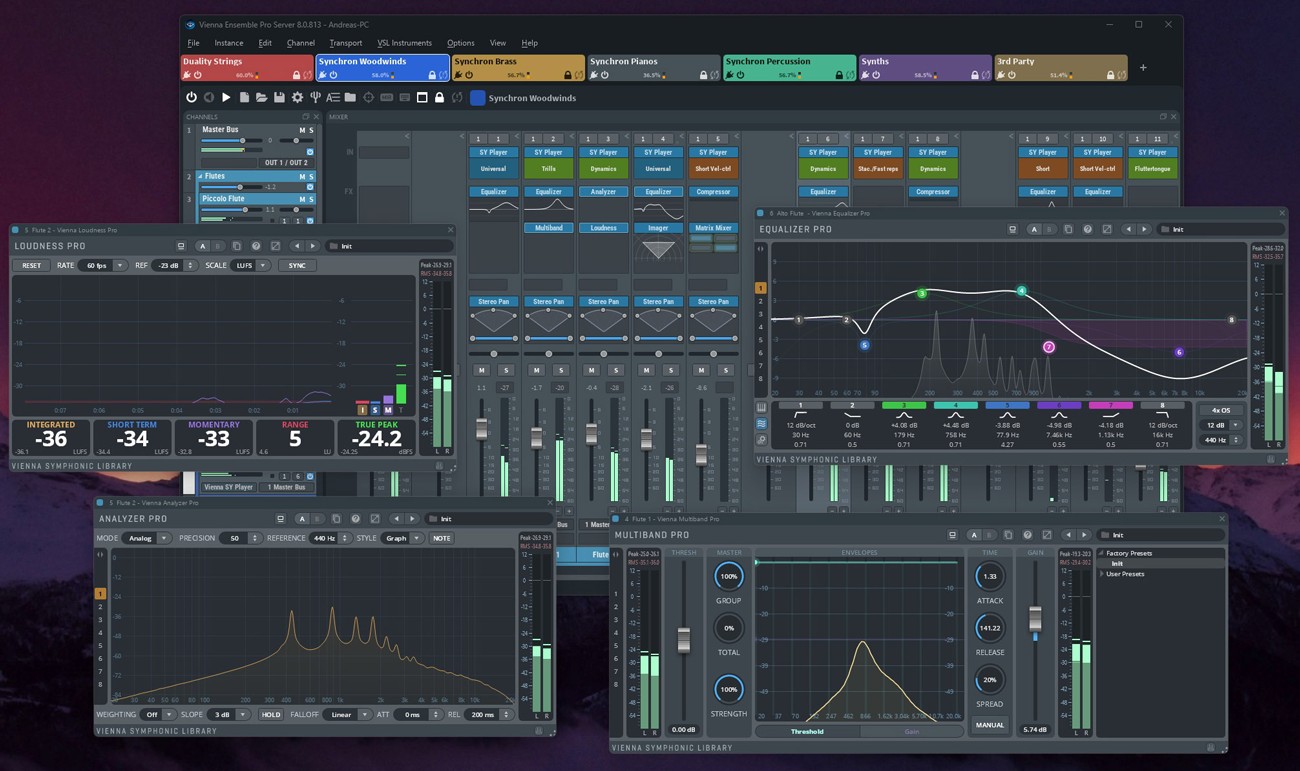The width and height of the screenshot is (1300, 771).
Task: Mute the Master Bus in the channel list
Action: click(302, 130)
